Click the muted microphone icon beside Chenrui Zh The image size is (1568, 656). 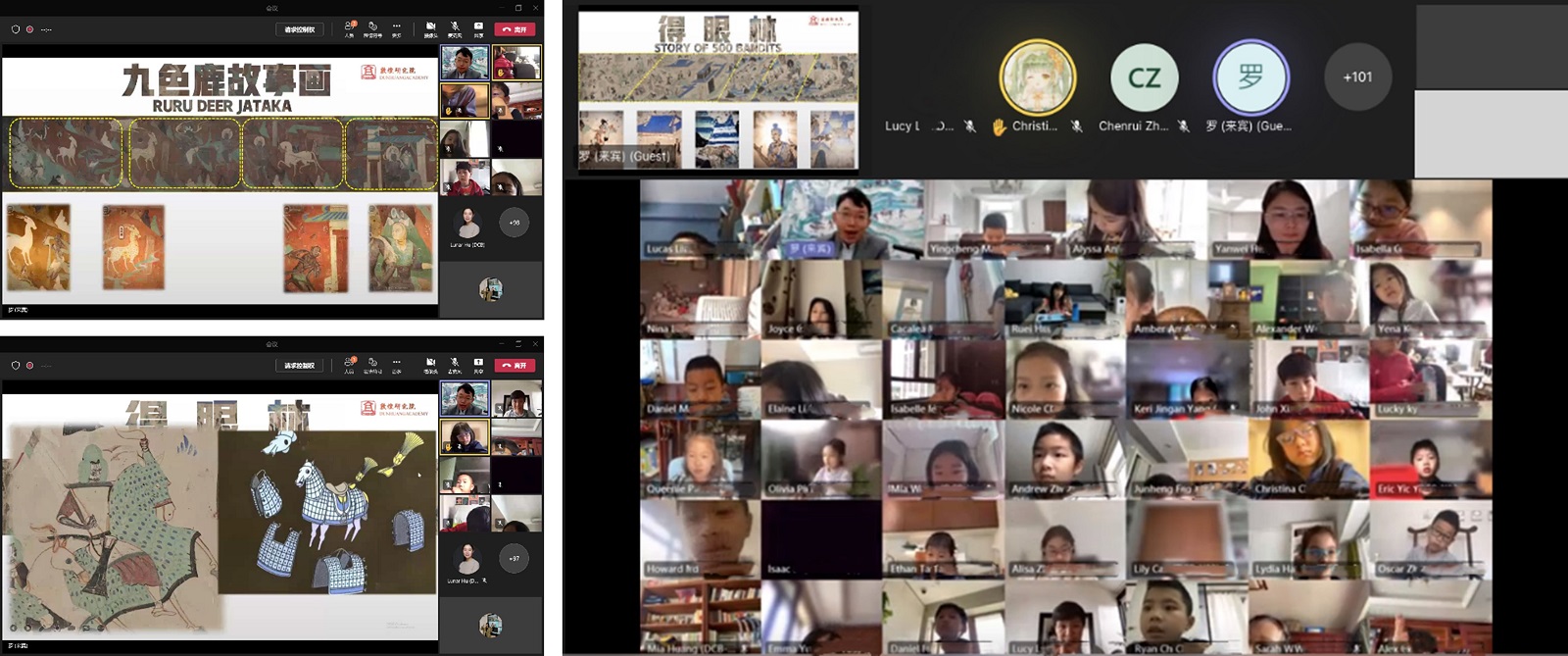coord(1183,126)
